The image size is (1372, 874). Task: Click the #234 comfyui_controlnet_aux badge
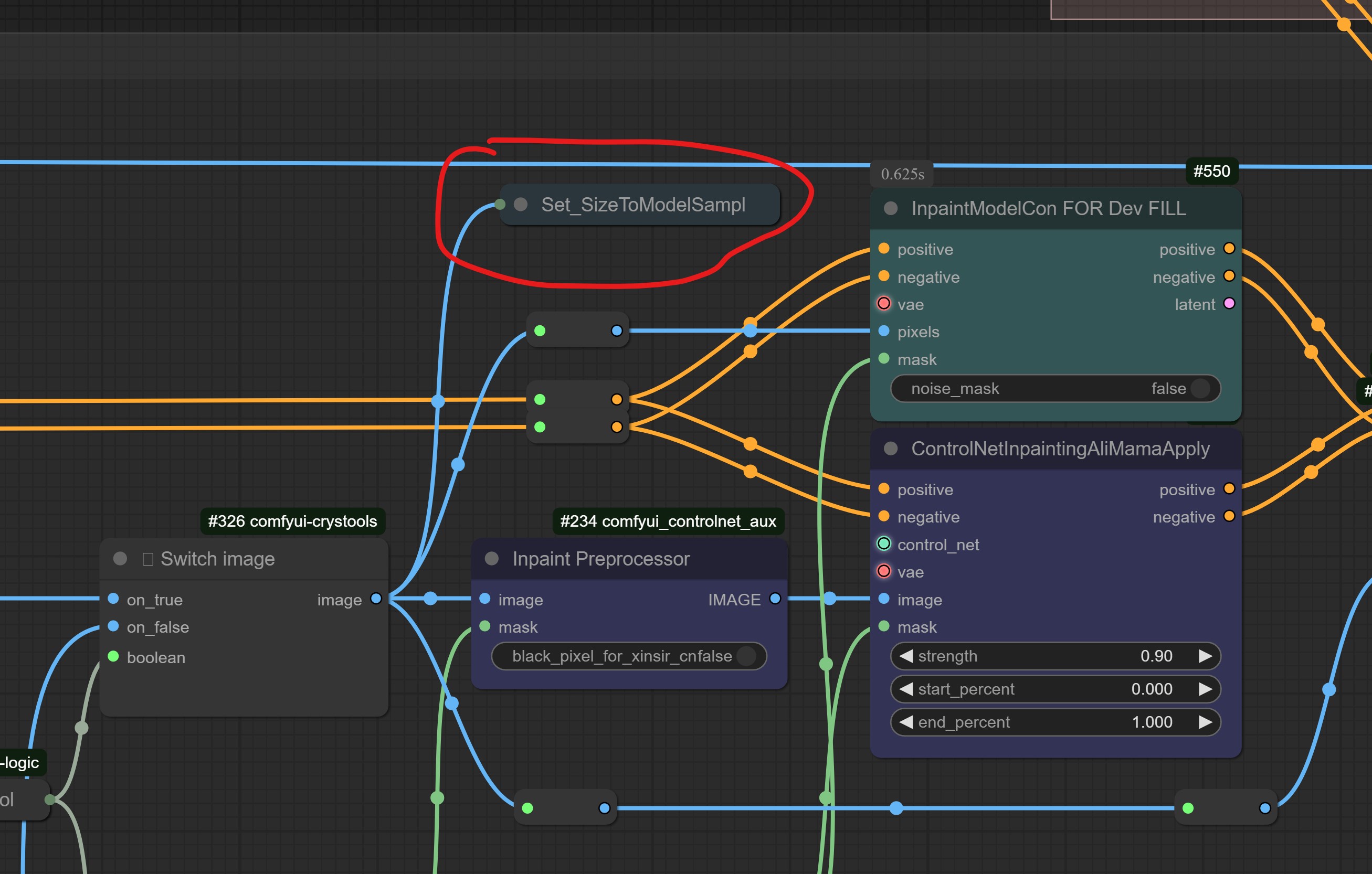pyautogui.click(x=668, y=521)
